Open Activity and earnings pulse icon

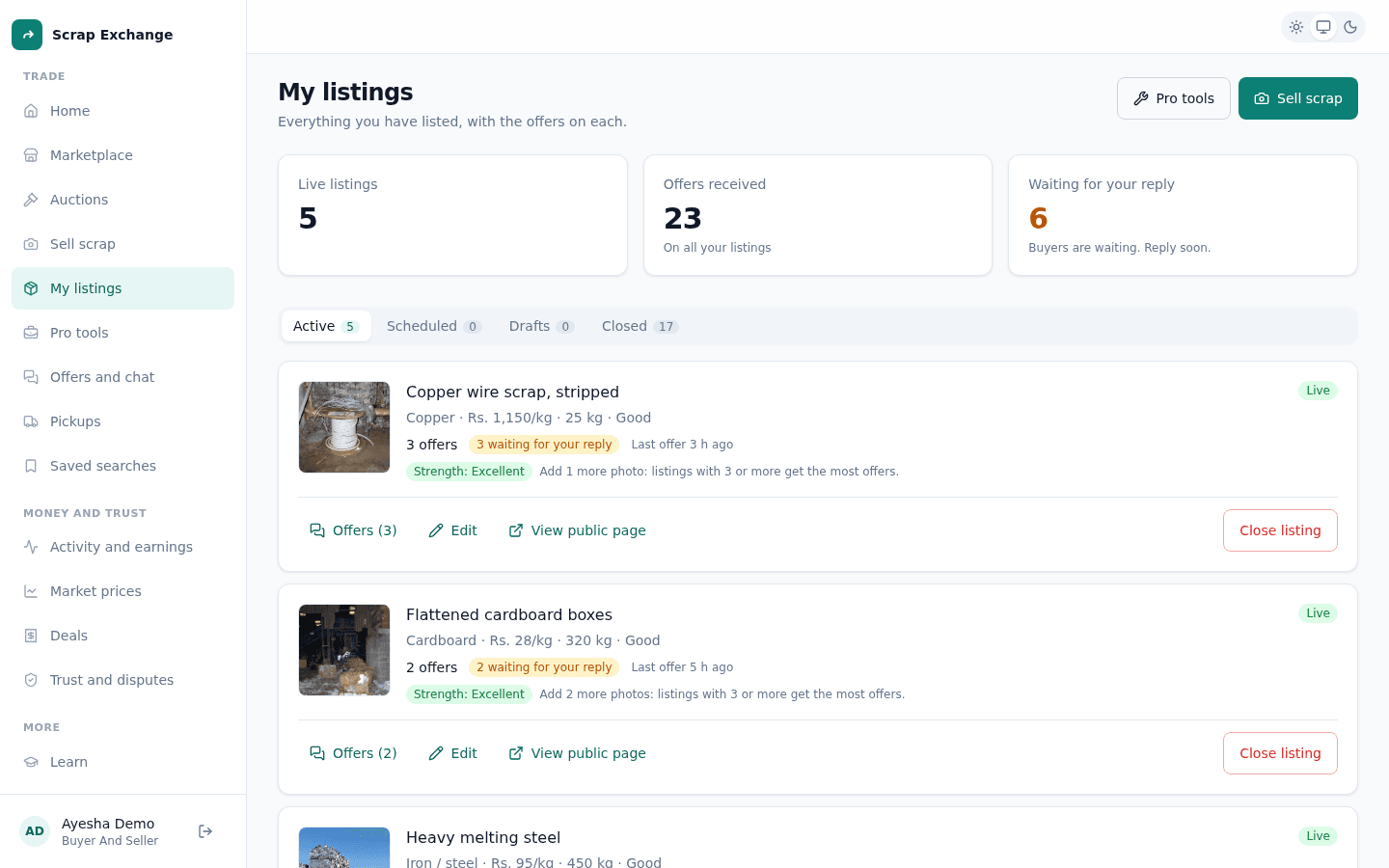click(x=31, y=547)
